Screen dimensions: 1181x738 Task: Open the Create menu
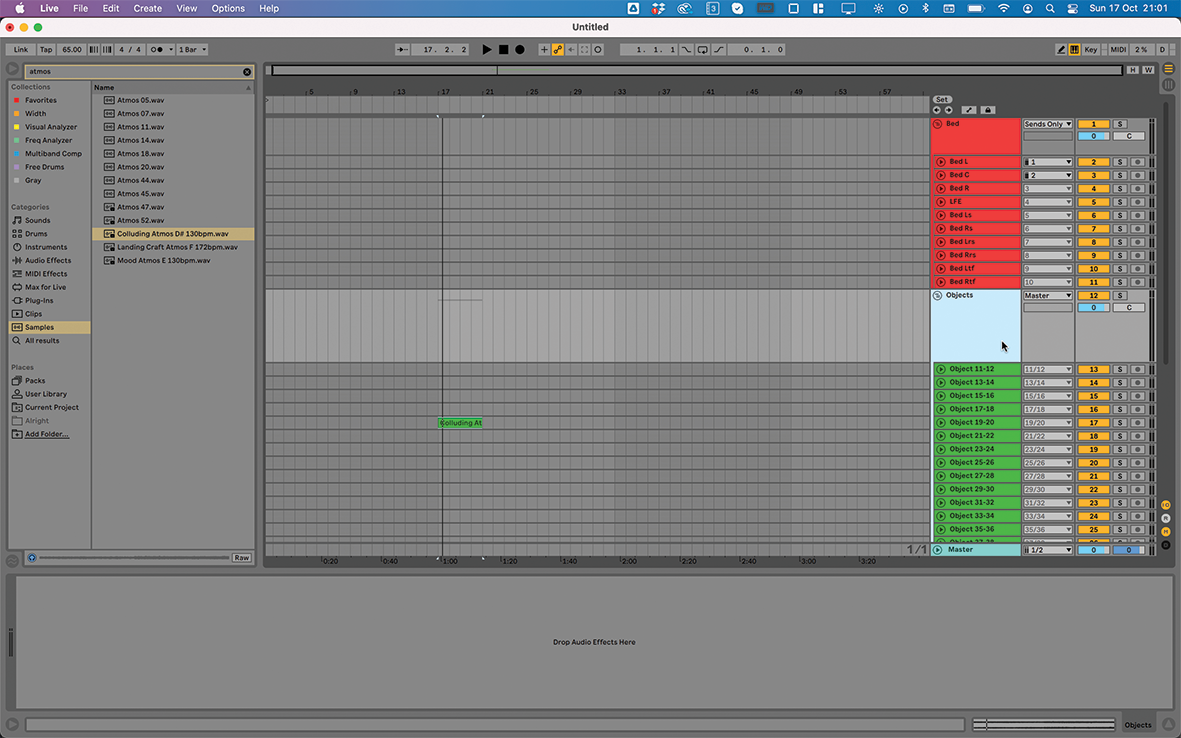[147, 8]
